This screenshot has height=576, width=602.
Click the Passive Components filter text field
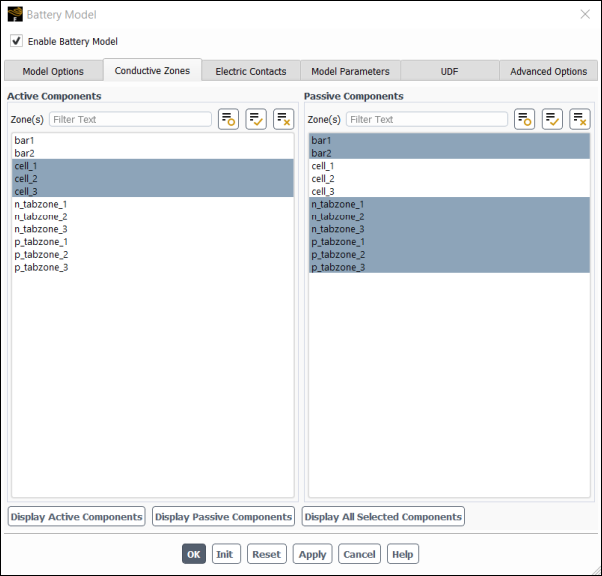tap(426, 120)
